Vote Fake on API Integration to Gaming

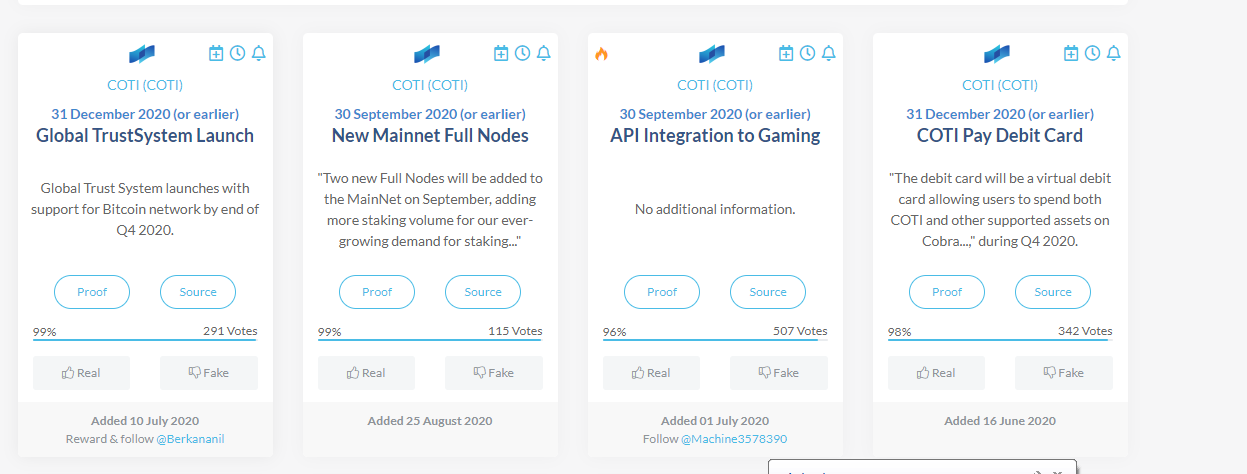tap(779, 373)
